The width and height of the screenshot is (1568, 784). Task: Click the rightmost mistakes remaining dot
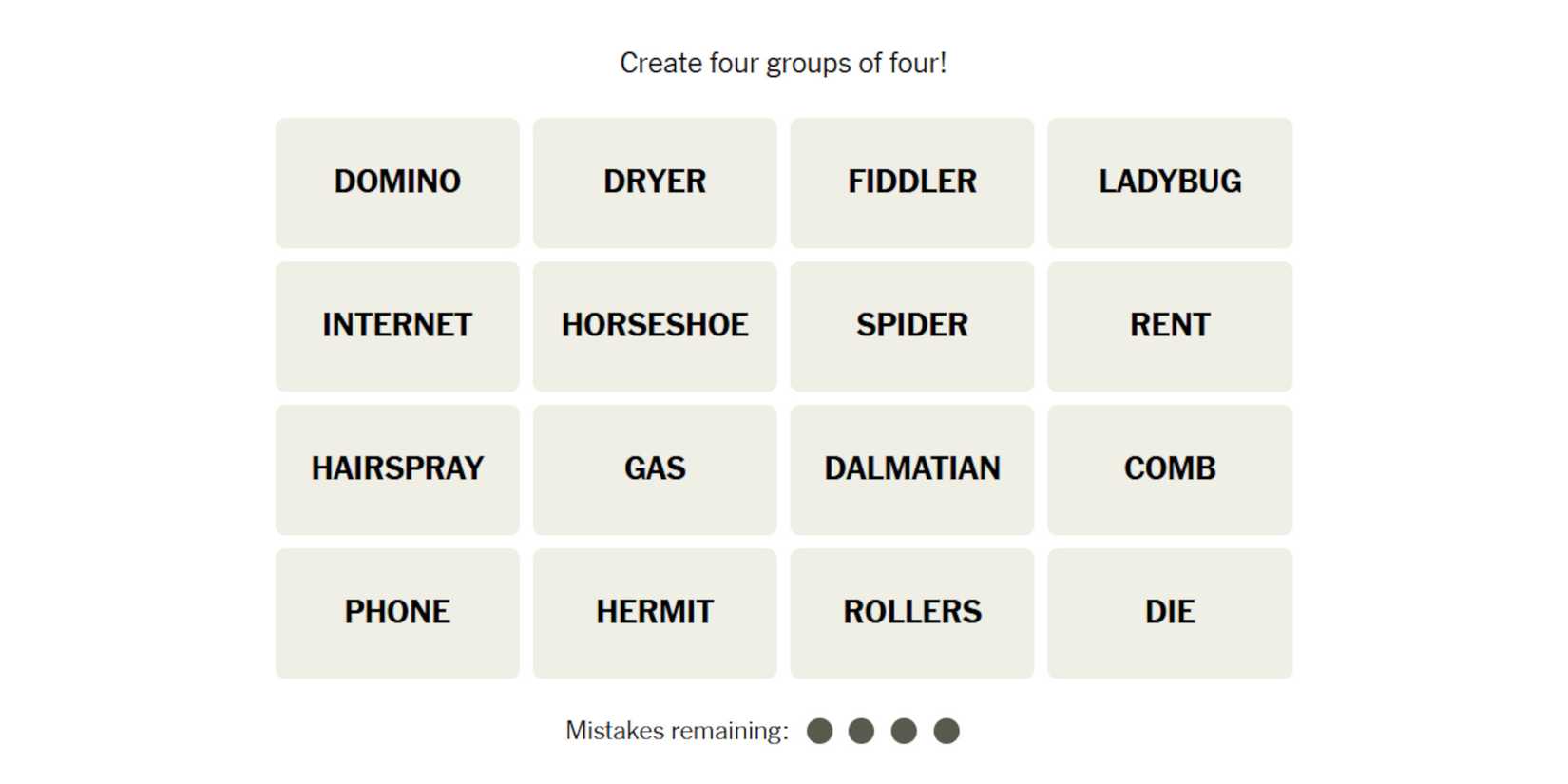[947, 731]
